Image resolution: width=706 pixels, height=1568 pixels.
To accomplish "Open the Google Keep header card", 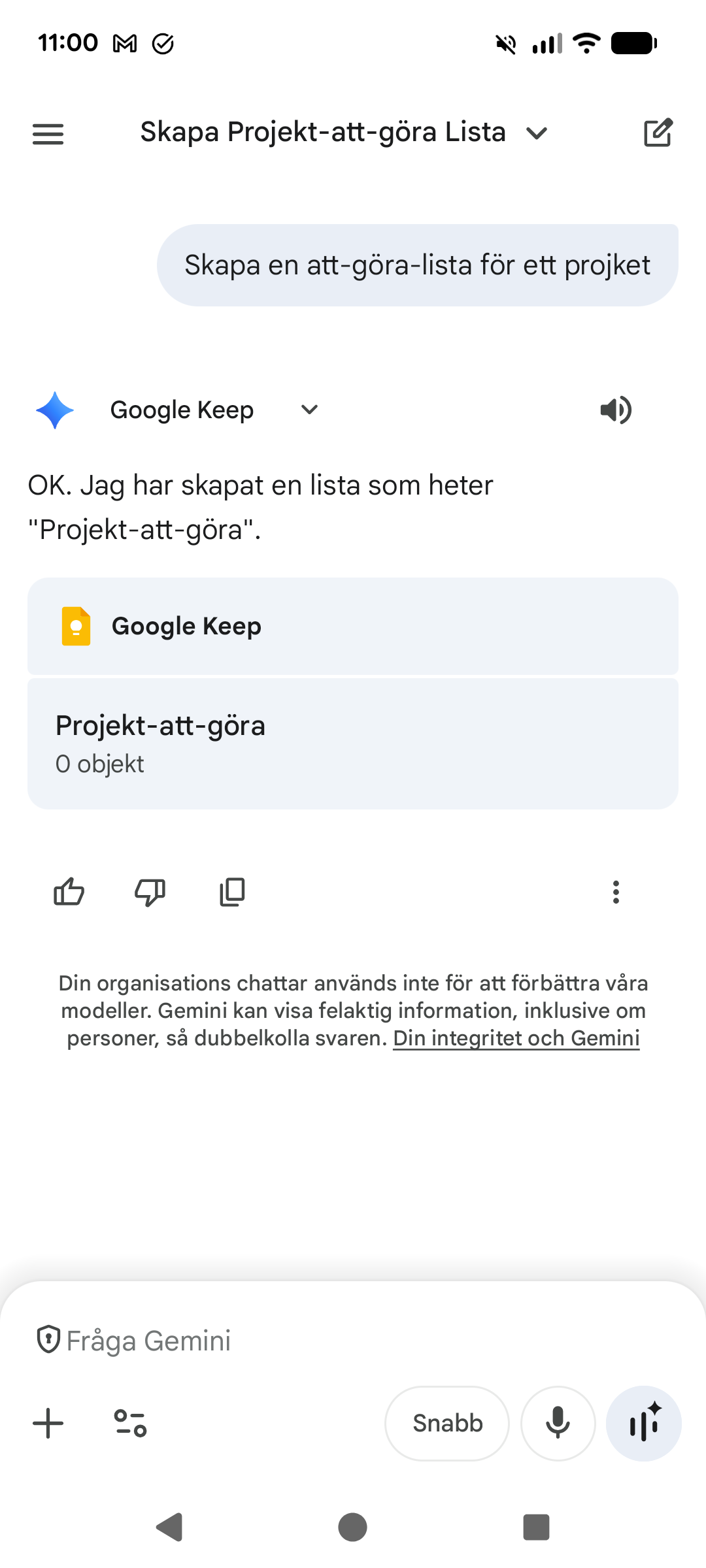I will [353, 626].
